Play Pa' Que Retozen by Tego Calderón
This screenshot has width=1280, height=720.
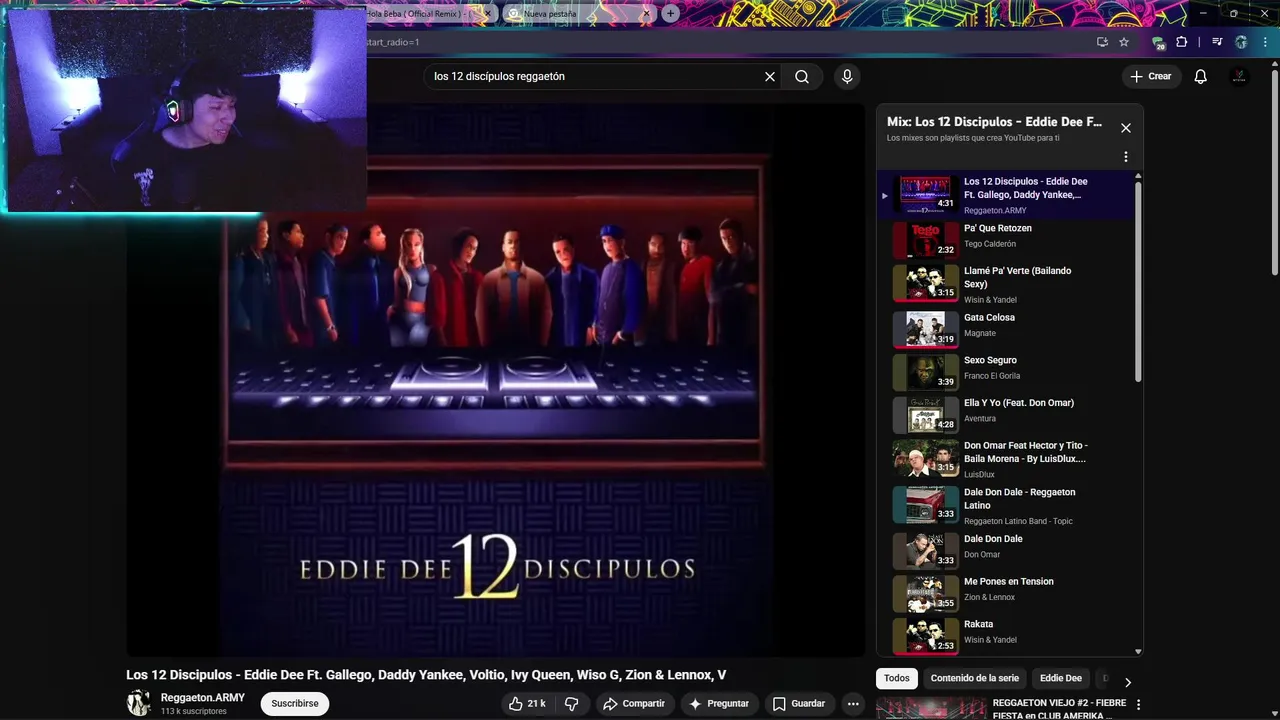coord(1005,240)
